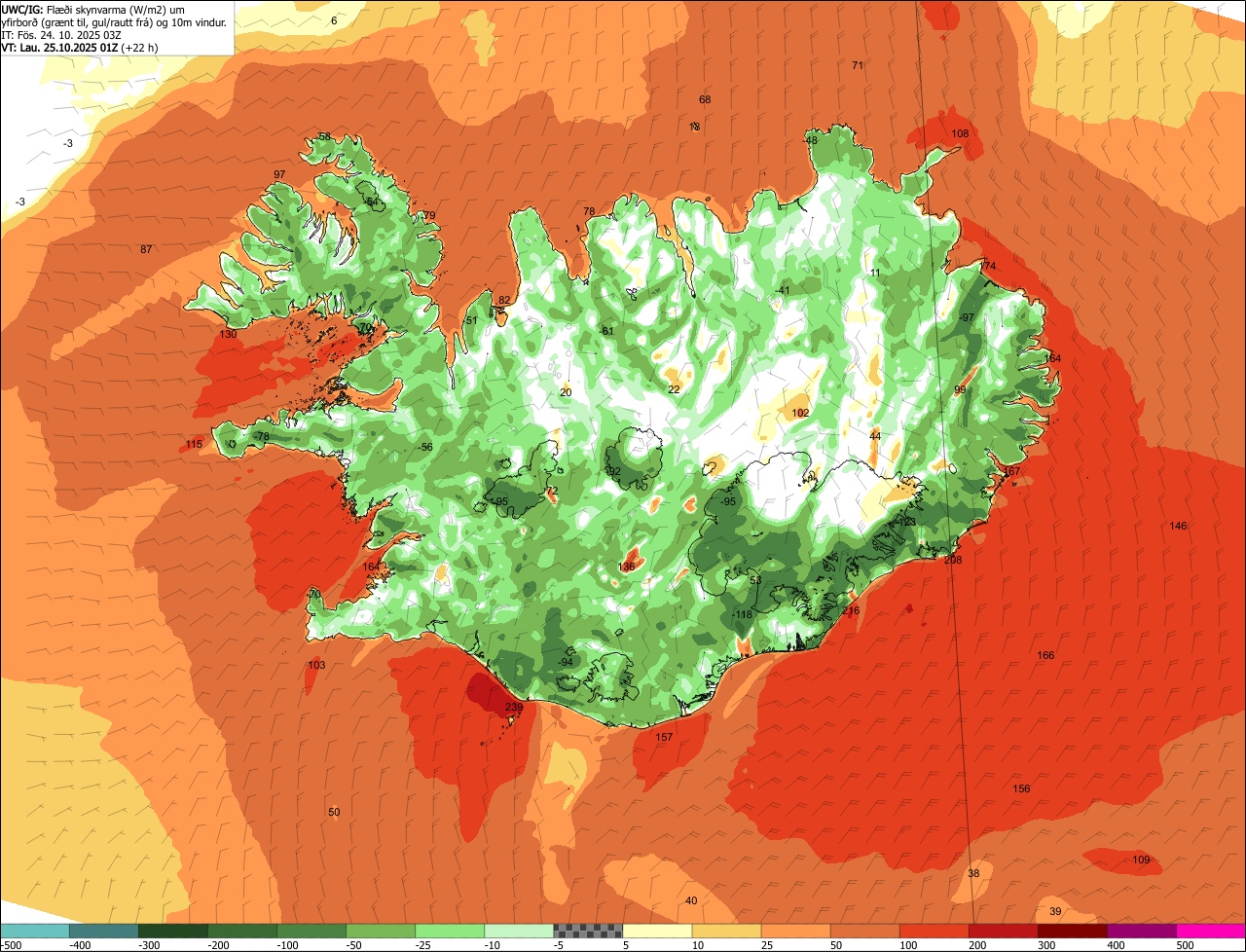Select the "yfirborð (grænt til, gul/rautt frá)" line
This screenshot has height=952, width=1246.
[x=115, y=21]
